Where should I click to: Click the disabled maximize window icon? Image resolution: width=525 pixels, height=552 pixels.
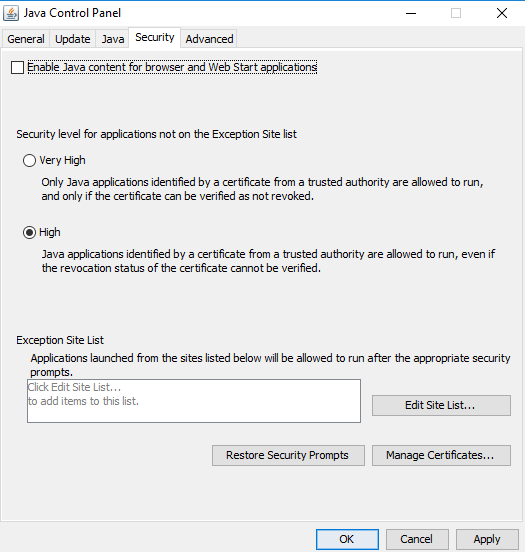[456, 13]
